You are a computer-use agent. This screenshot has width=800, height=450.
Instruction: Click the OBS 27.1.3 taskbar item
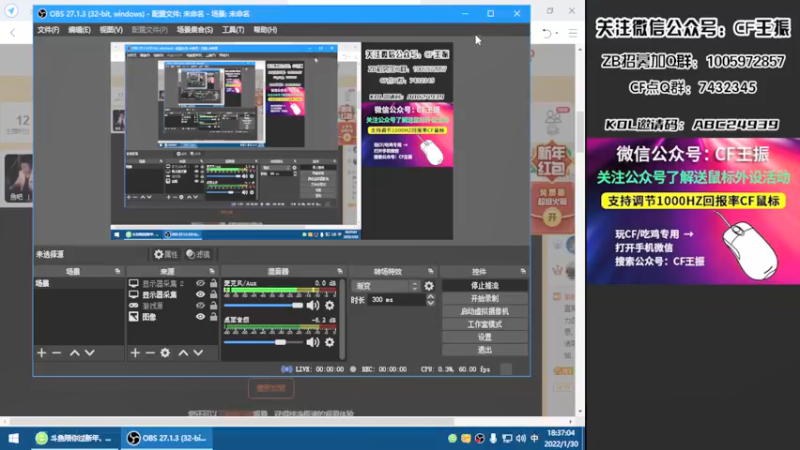coord(166,438)
